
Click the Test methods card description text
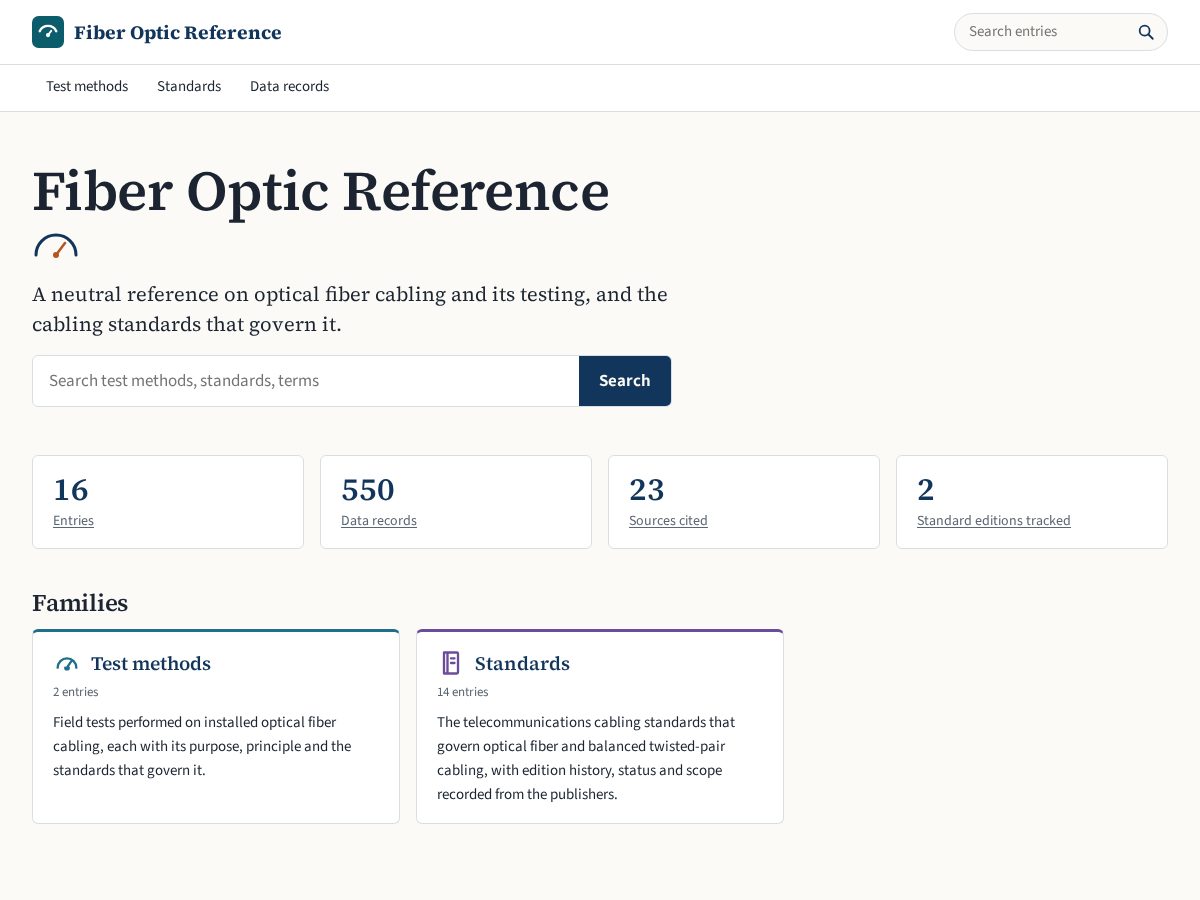pos(202,746)
